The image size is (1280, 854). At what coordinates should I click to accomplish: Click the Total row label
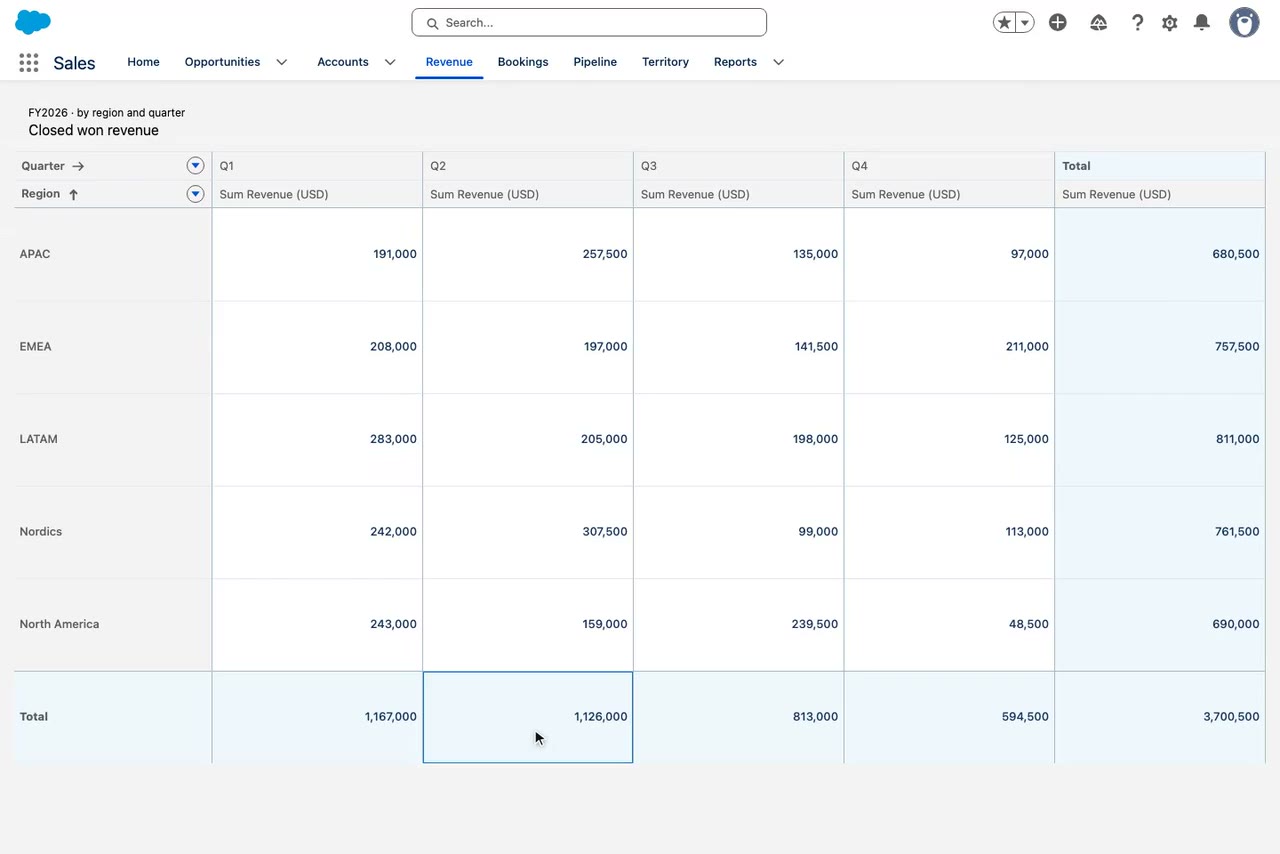[34, 717]
